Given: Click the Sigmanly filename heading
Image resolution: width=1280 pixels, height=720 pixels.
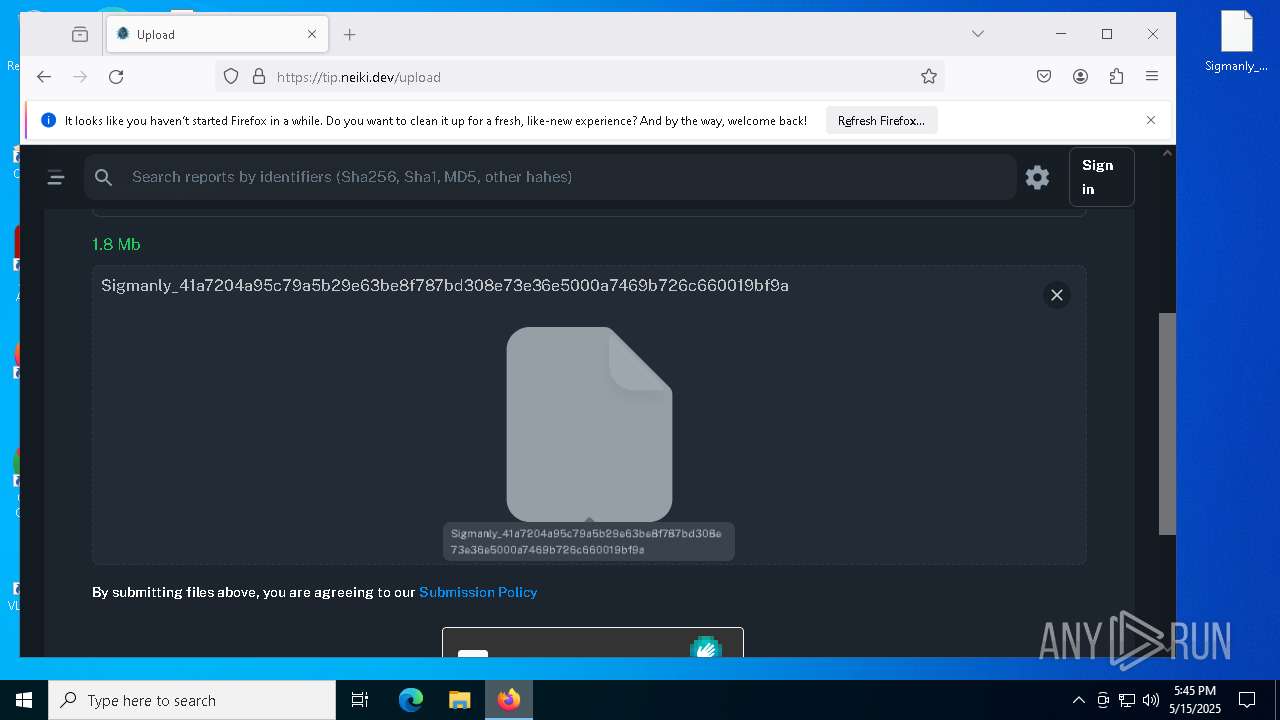Looking at the screenshot, I should (445, 286).
